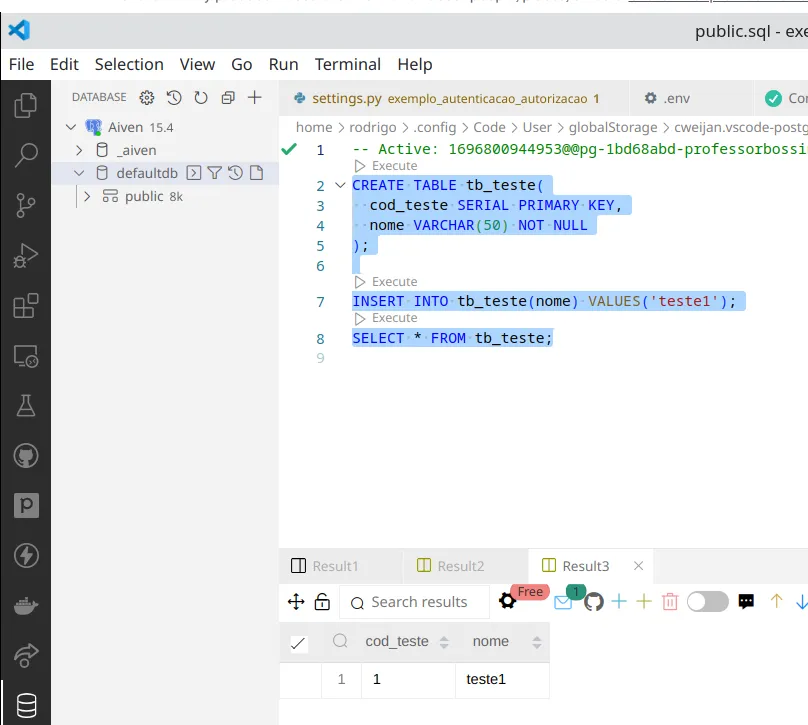Open the mail icon with badge 1
The image size is (808, 725).
click(563, 602)
